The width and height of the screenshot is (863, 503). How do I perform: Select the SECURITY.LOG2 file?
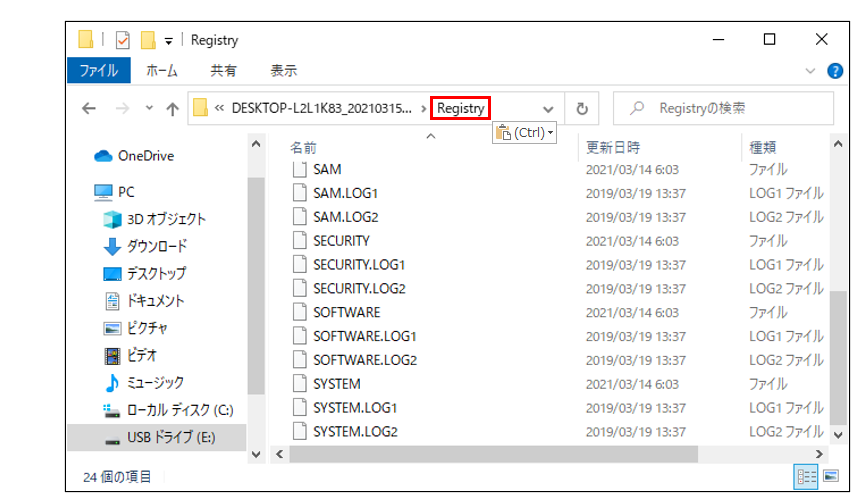pyautogui.click(x=359, y=288)
